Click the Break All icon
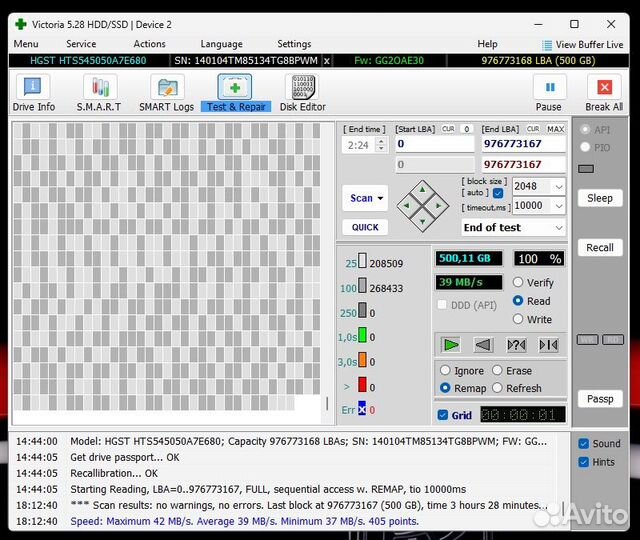Image resolution: width=640 pixels, height=540 pixels. 603,89
